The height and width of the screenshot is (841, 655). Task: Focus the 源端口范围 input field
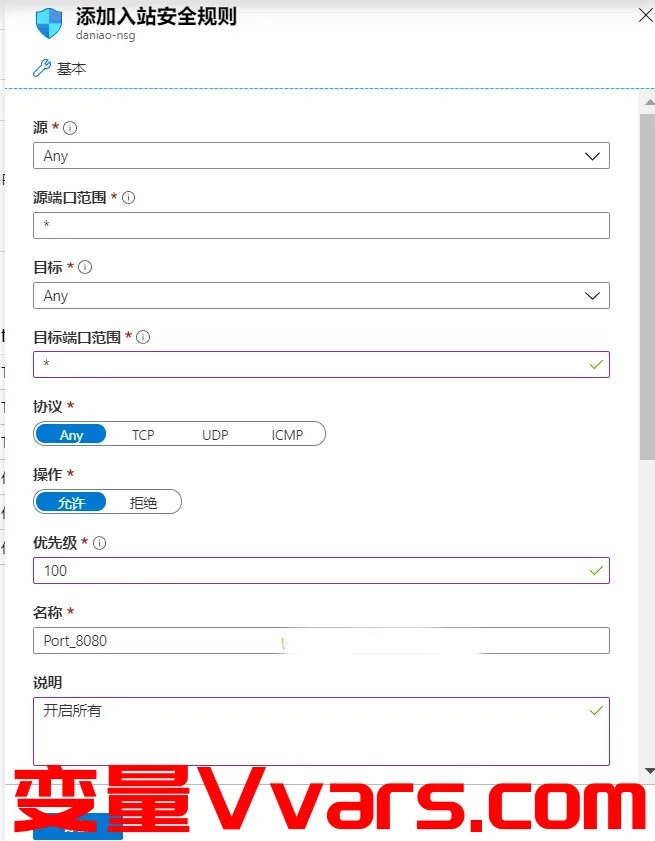(x=321, y=225)
